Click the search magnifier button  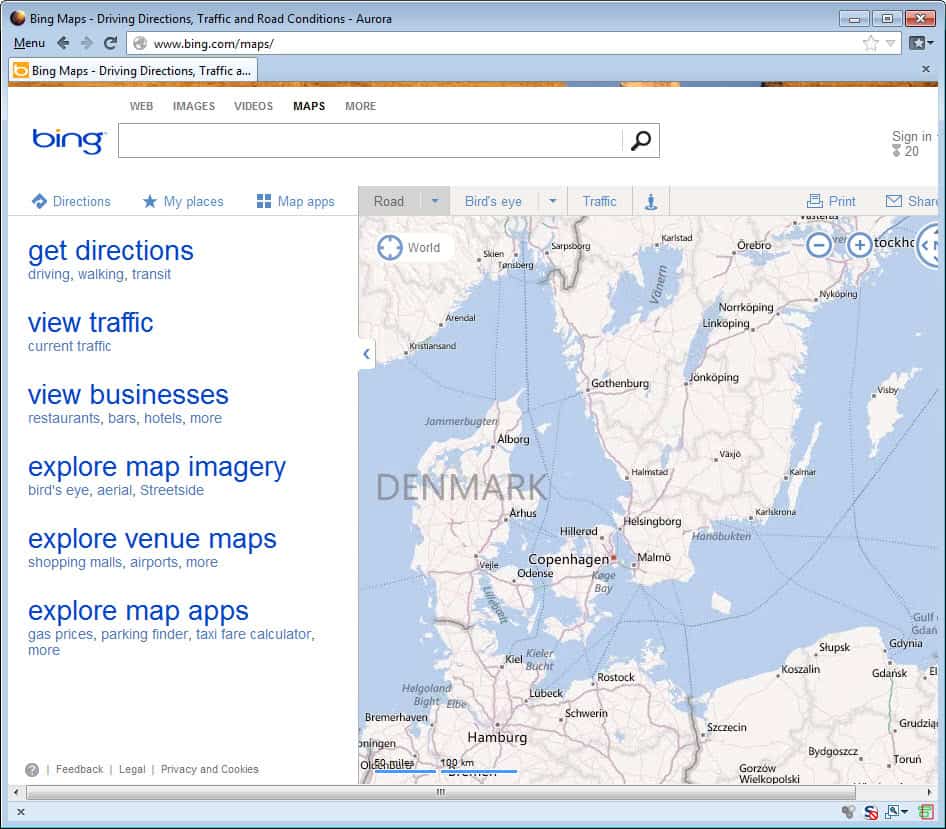(x=641, y=141)
